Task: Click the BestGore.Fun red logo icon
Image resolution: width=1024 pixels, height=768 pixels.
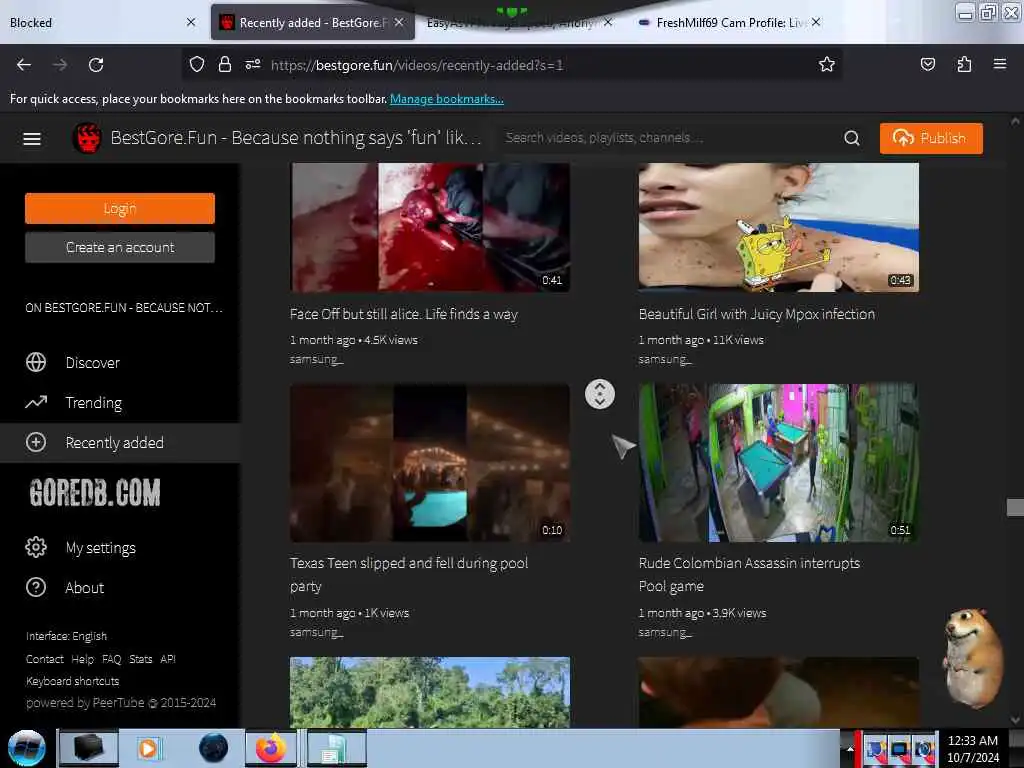Action: (87, 138)
